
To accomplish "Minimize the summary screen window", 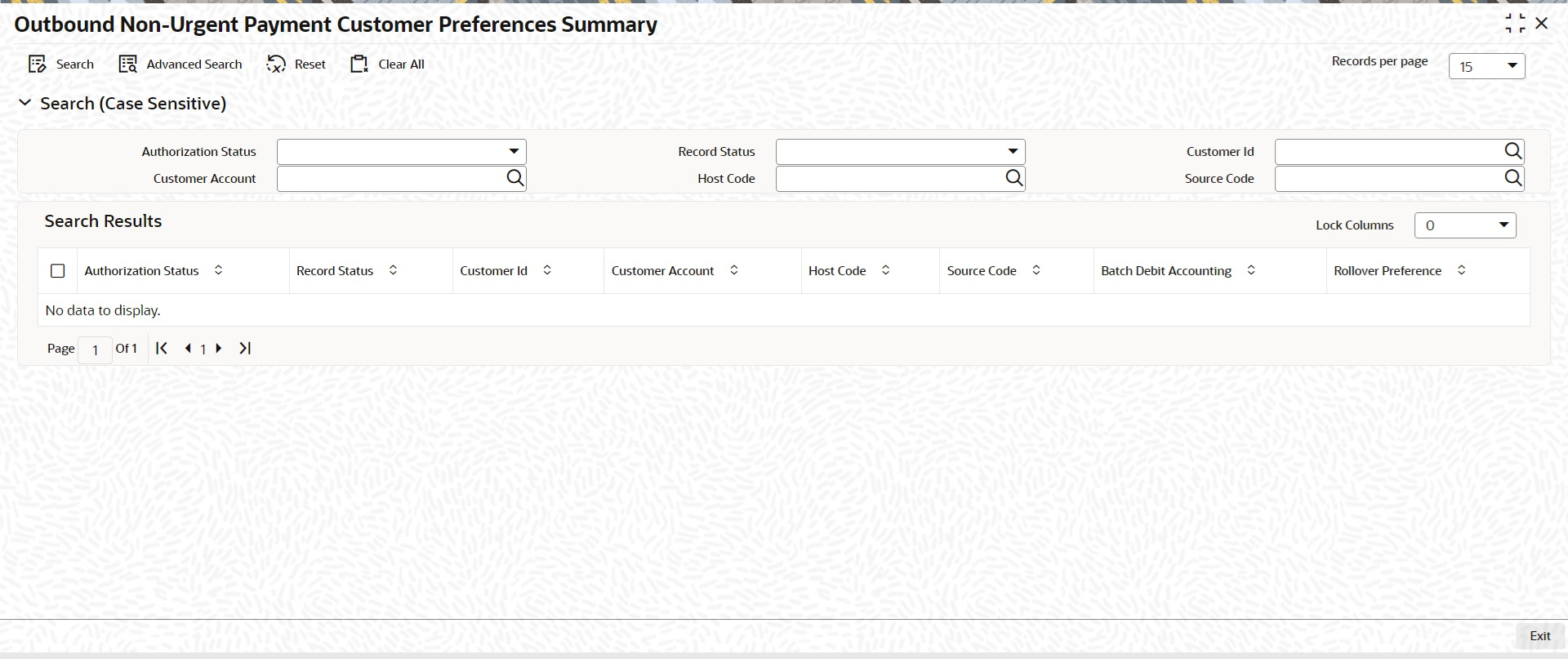I will (x=1515, y=24).
